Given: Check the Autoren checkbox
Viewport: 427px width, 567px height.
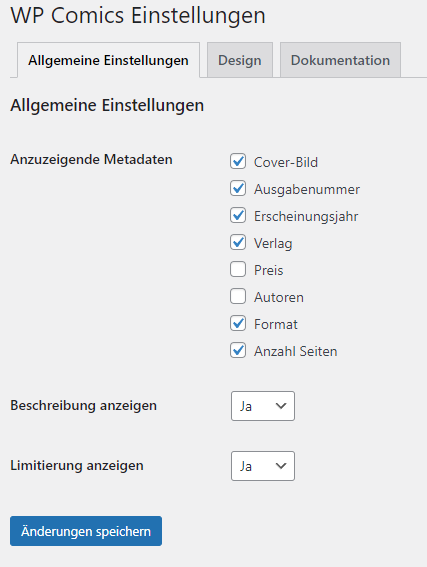Looking at the screenshot, I should point(238,296).
